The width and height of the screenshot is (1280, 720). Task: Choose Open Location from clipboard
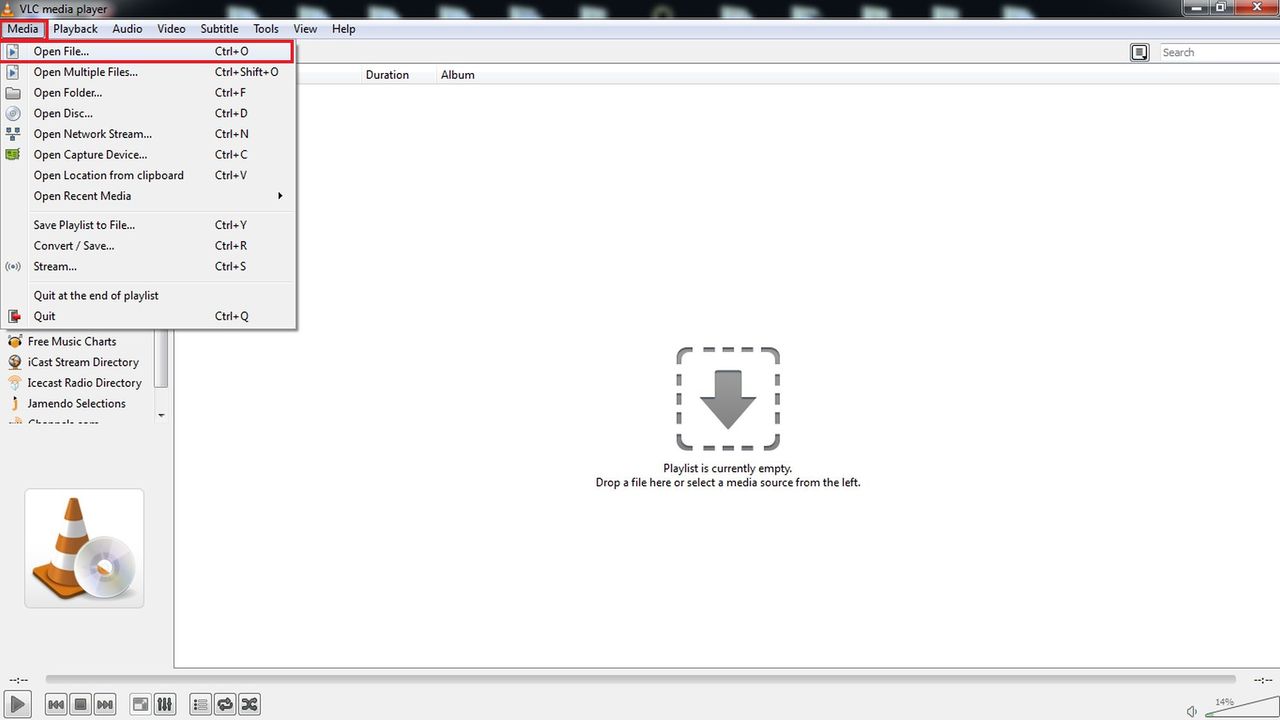(x=148, y=175)
